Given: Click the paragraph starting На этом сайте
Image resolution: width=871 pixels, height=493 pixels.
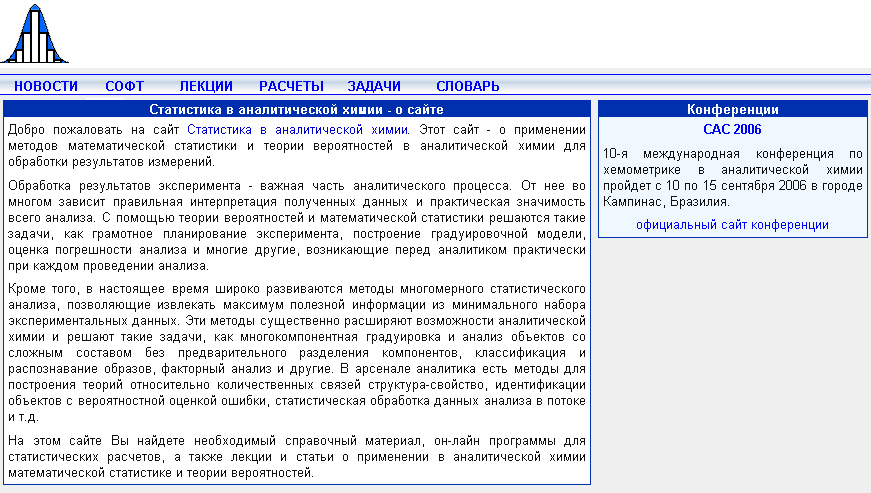Looking at the screenshot, I should [297, 457].
